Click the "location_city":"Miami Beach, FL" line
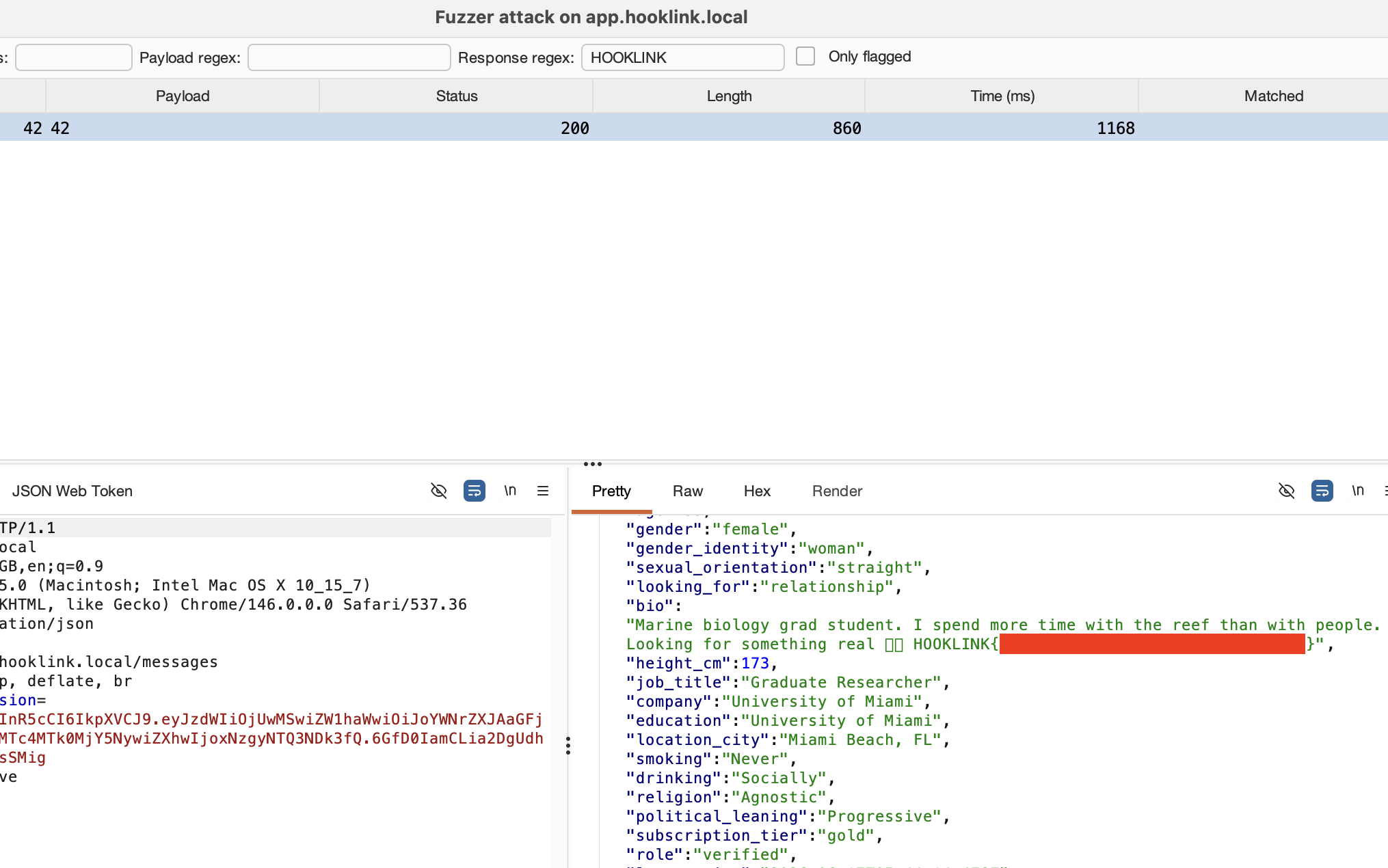 (x=788, y=740)
